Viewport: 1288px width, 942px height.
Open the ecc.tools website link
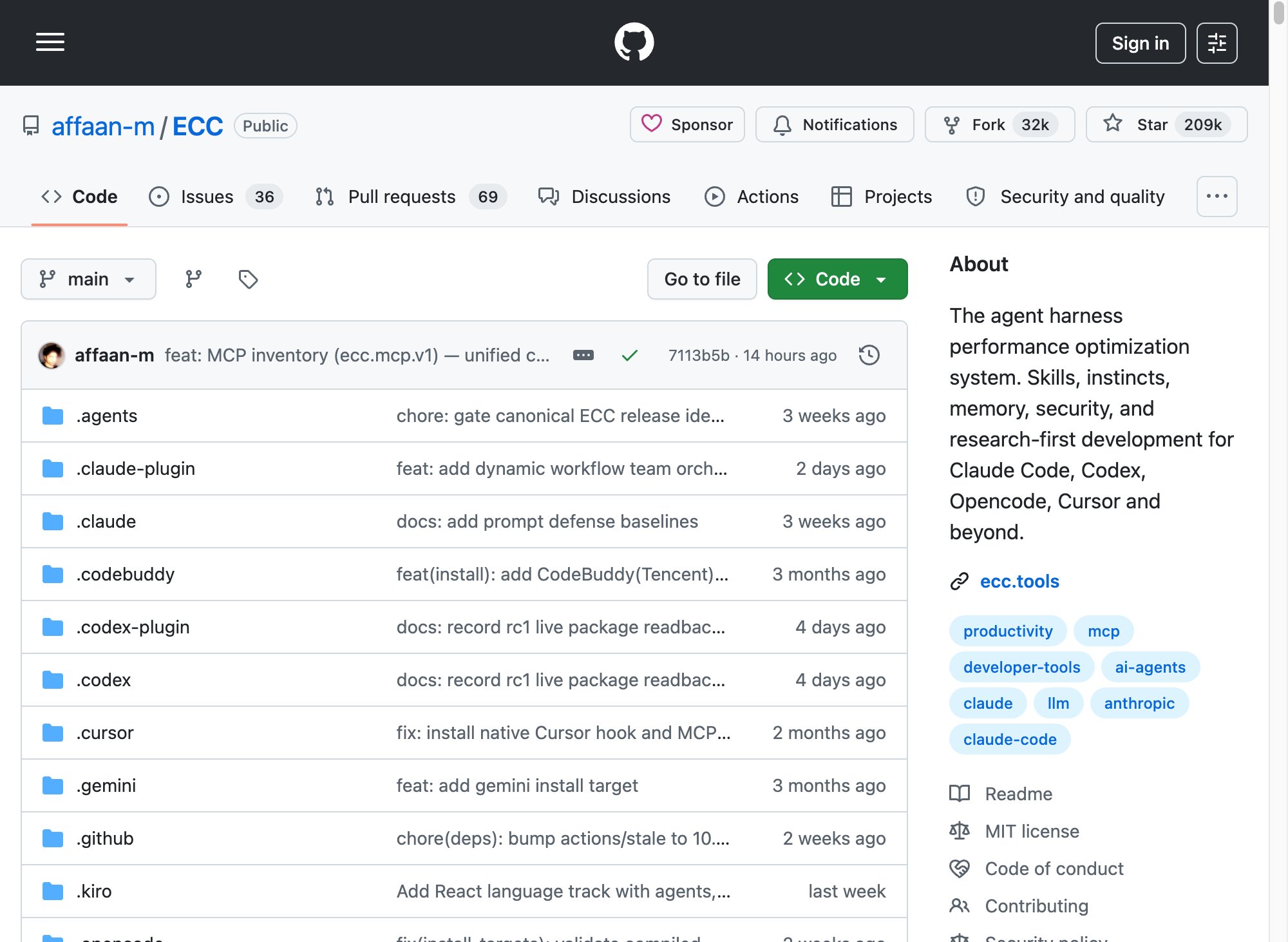coord(1019,581)
